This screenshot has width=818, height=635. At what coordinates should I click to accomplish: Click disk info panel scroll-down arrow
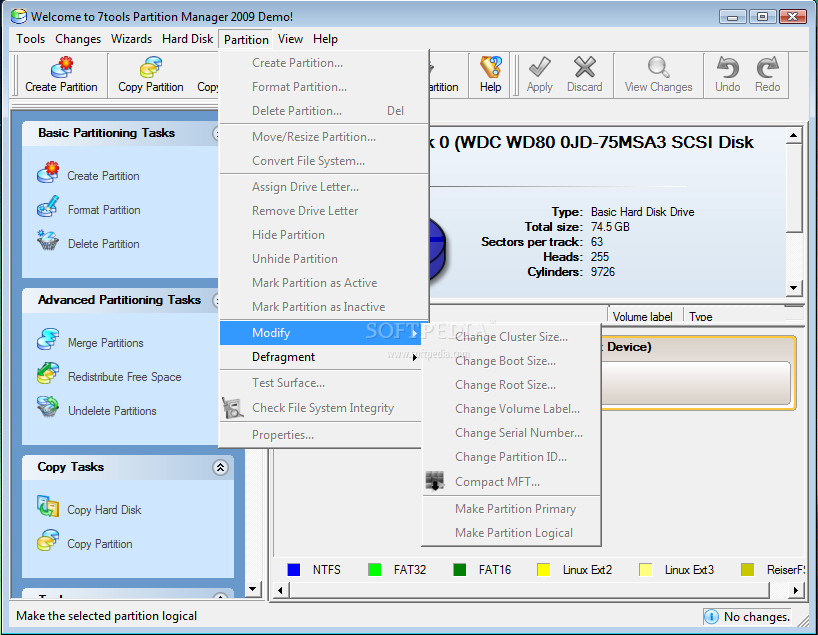click(x=793, y=287)
